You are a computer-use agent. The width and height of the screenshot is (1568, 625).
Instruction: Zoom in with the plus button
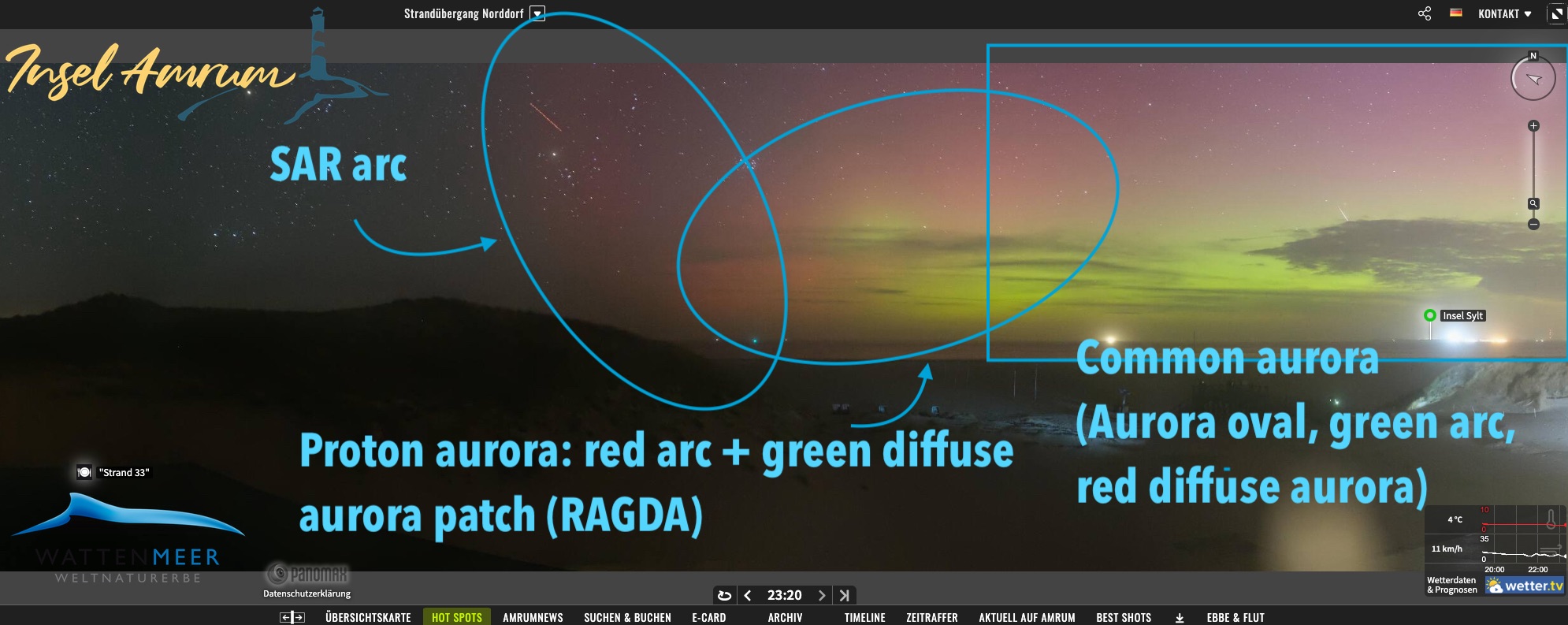[x=1533, y=126]
